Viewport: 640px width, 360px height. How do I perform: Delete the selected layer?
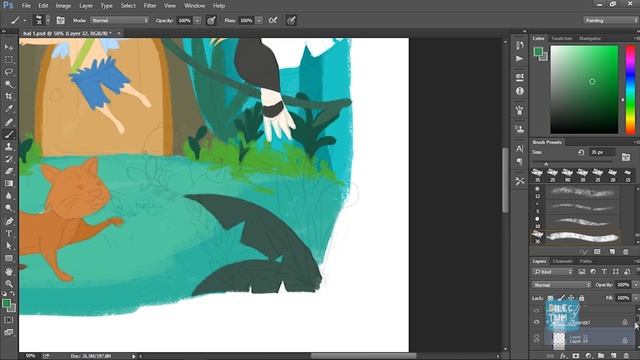pyautogui.click(x=627, y=356)
